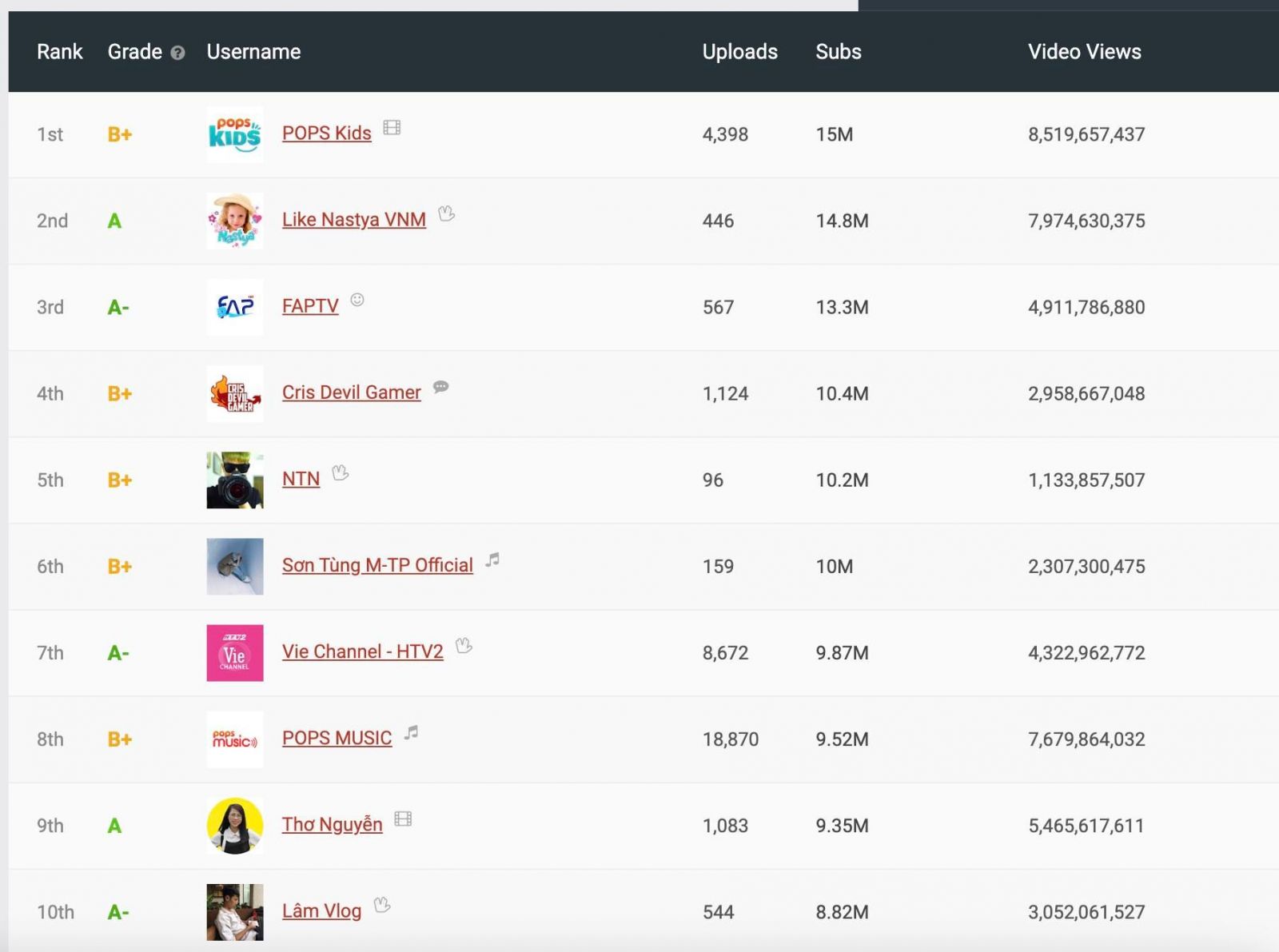Click the Thơ Nguyễn yellow avatar
Screen dimensions: 1279x952
[234, 825]
